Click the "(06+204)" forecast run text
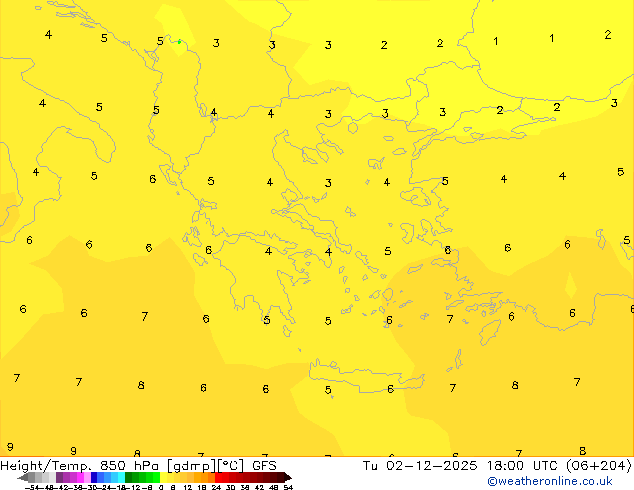Viewport: 634px width, 490px height. (x=599, y=466)
